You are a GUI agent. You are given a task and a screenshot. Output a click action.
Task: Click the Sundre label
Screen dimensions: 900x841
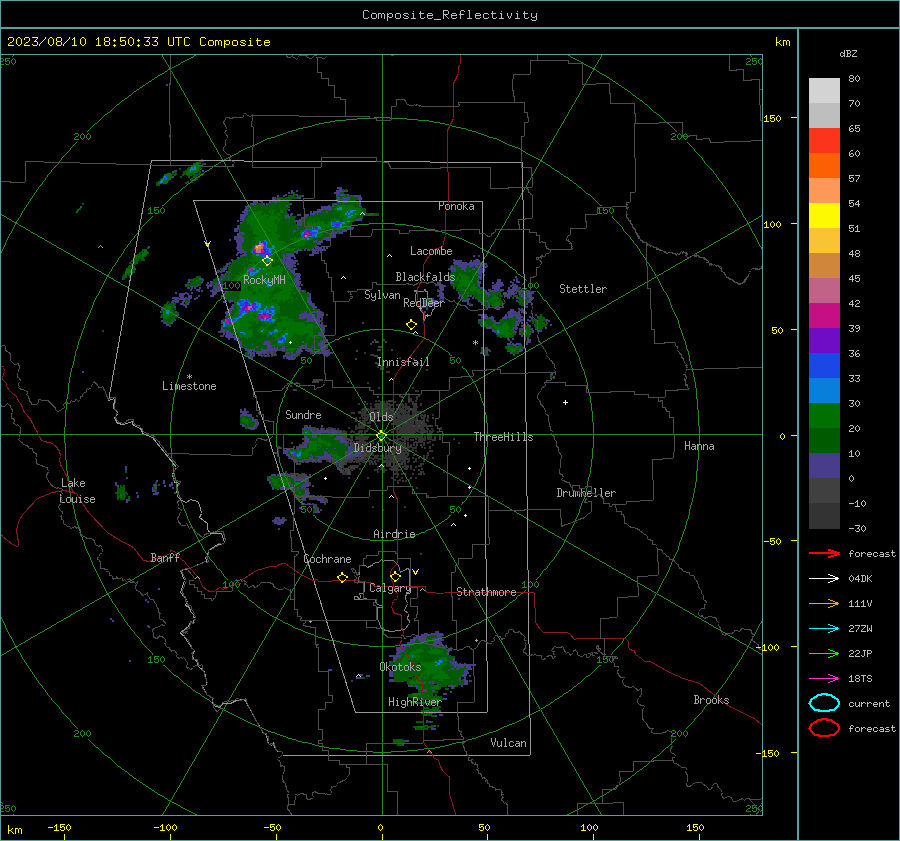303,414
